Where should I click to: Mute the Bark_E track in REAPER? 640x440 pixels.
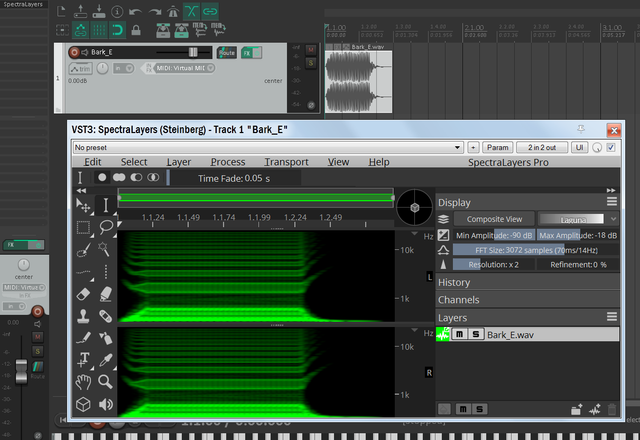click(311, 49)
